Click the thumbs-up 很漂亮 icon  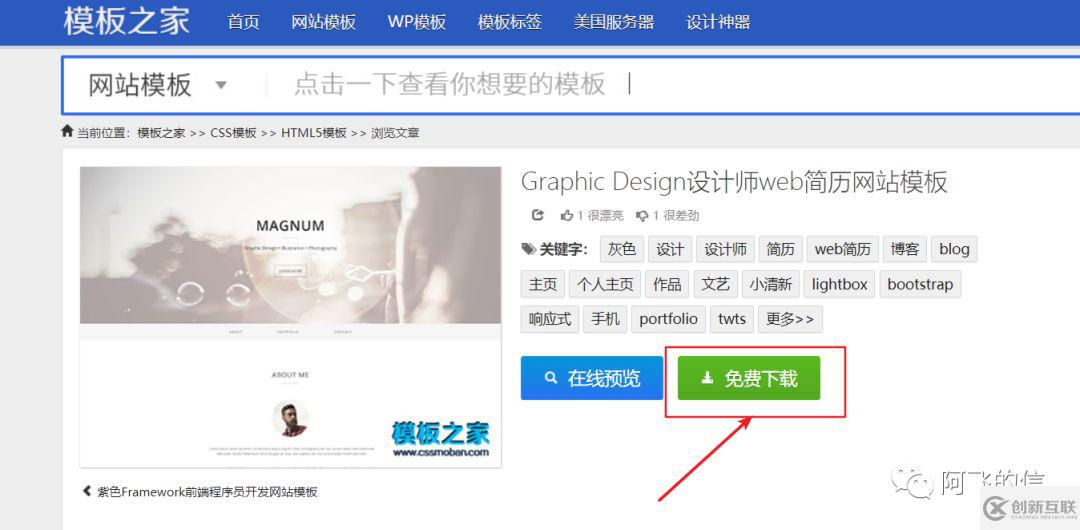[x=567, y=215]
